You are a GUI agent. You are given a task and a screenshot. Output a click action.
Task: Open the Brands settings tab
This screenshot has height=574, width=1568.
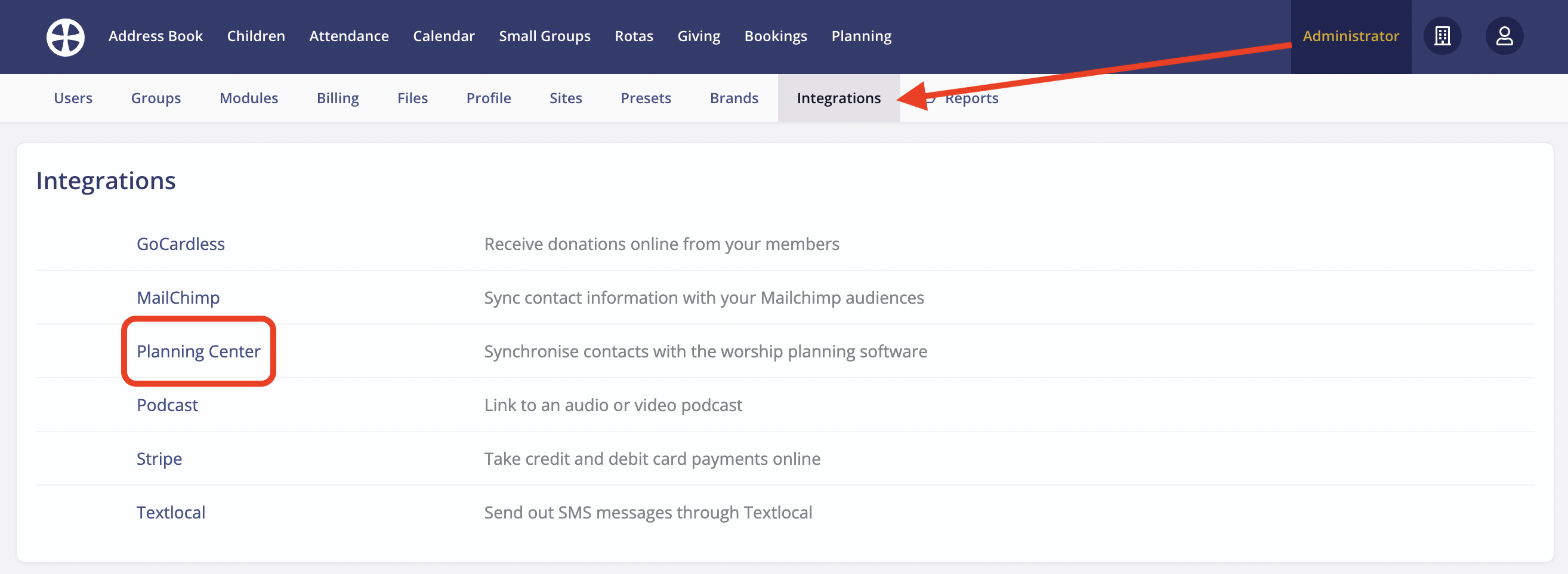(733, 97)
